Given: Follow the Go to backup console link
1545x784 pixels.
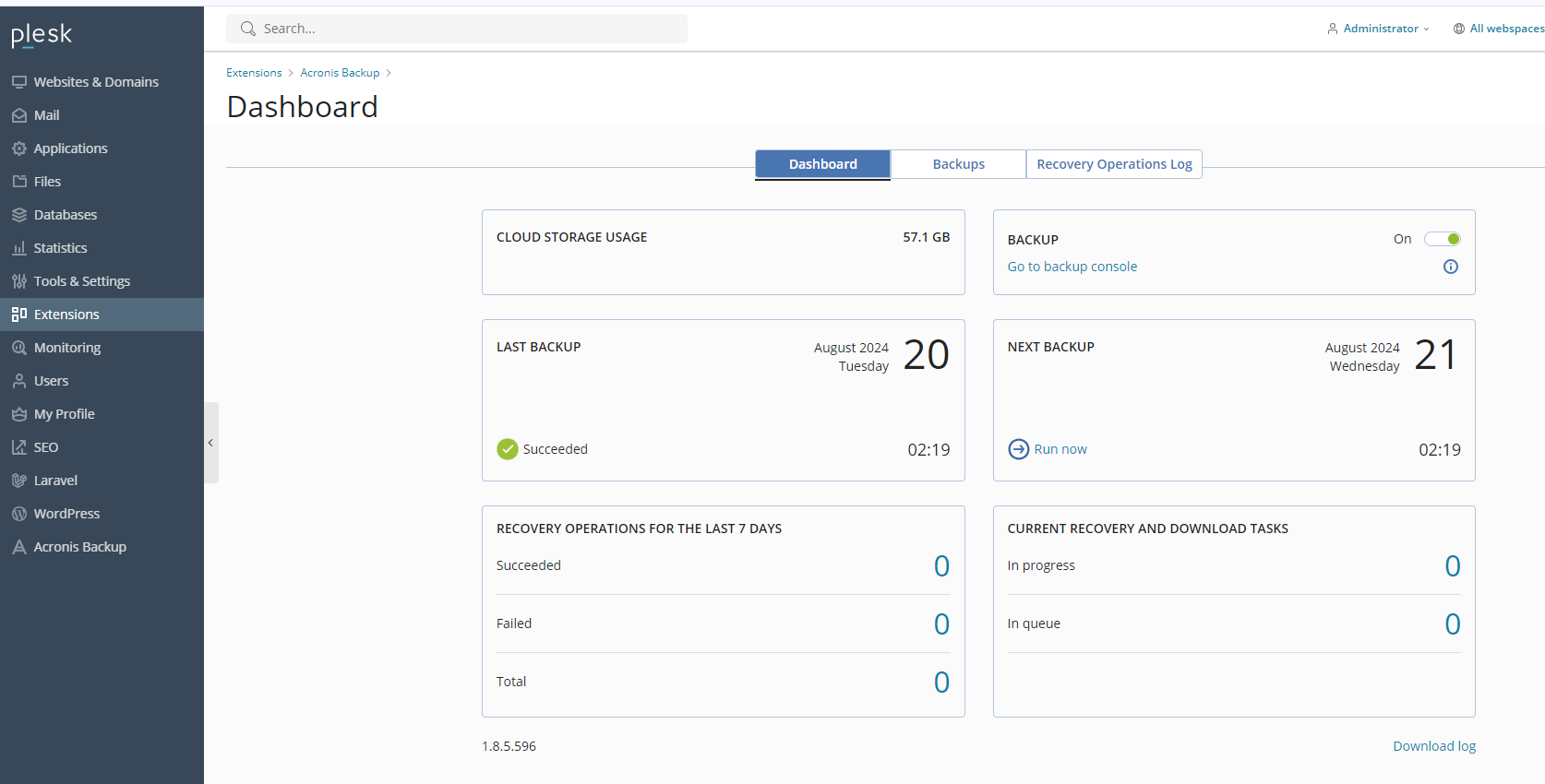Looking at the screenshot, I should point(1072,267).
